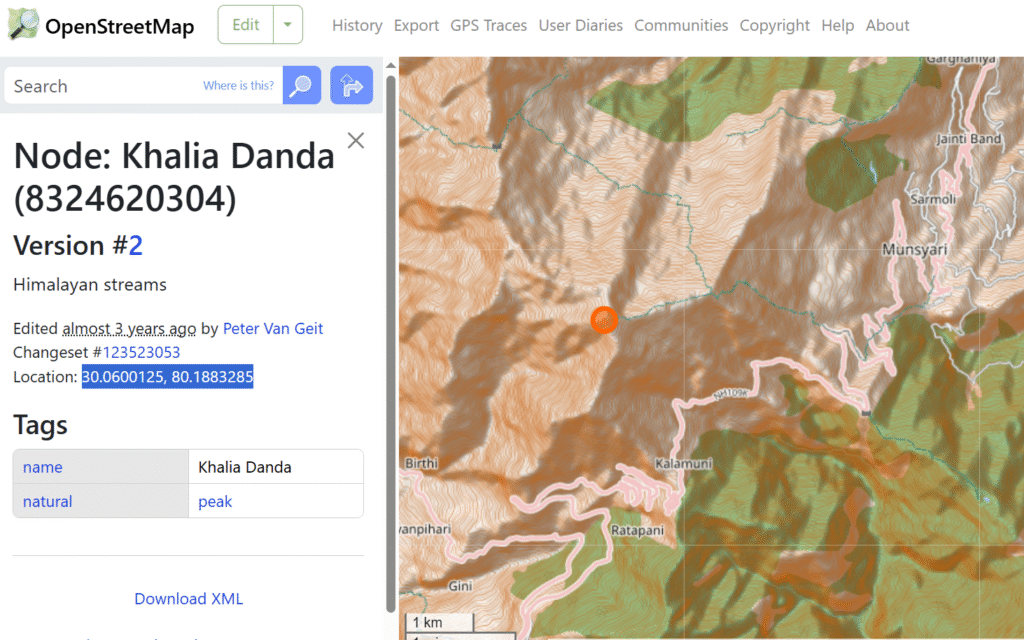Open the Help menu
The image size is (1024, 640).
pyautogui.click(x=838, y=25)
